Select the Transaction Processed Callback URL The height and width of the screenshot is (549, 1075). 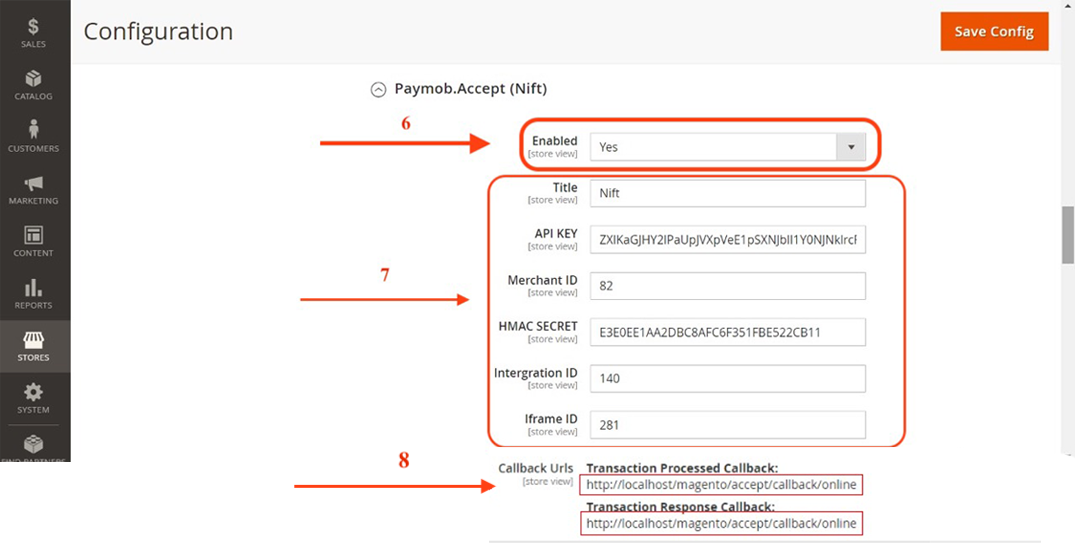721,485
